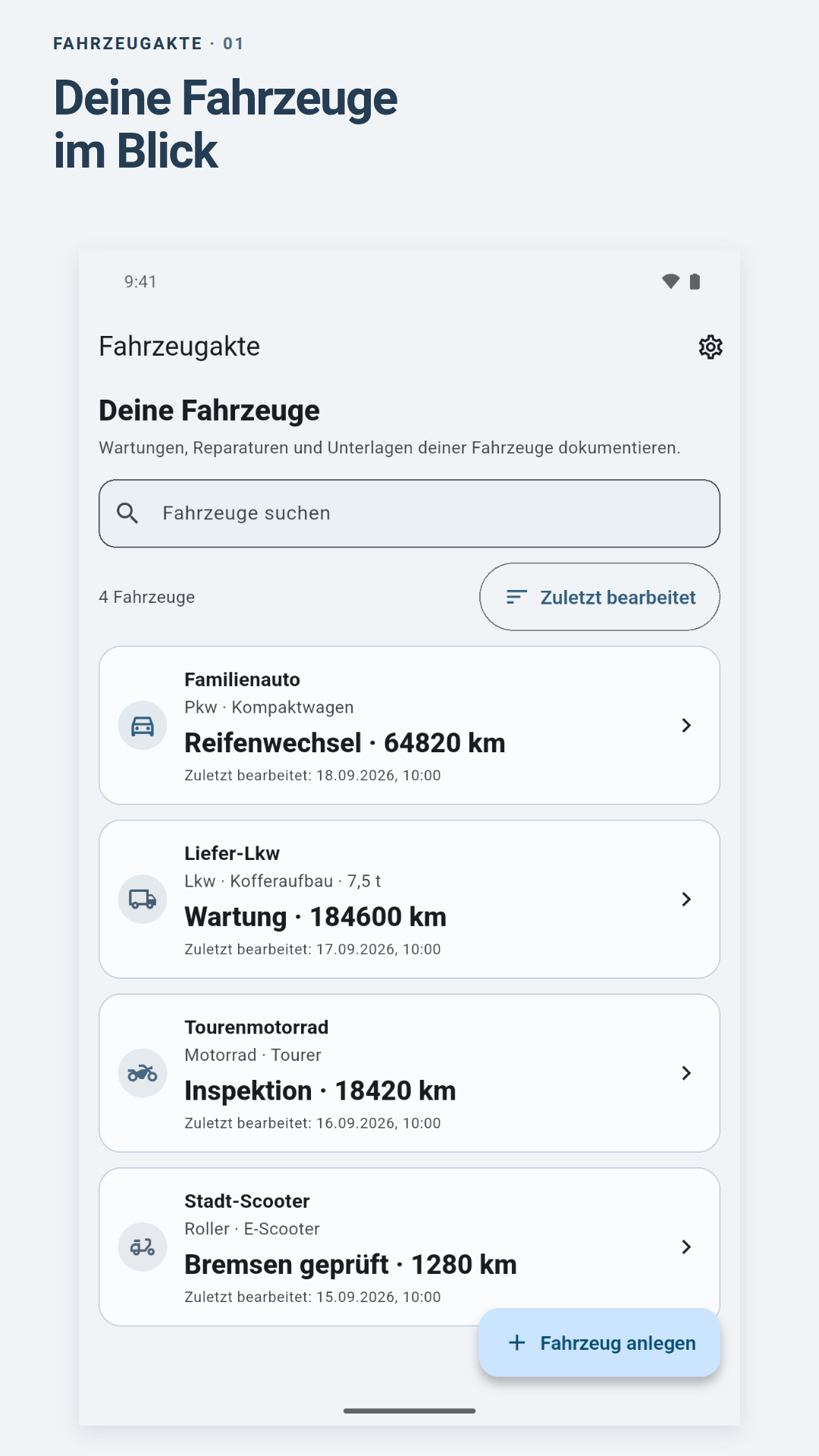Open Tourenmotorrad details via its chevron

coord(686,1073)
